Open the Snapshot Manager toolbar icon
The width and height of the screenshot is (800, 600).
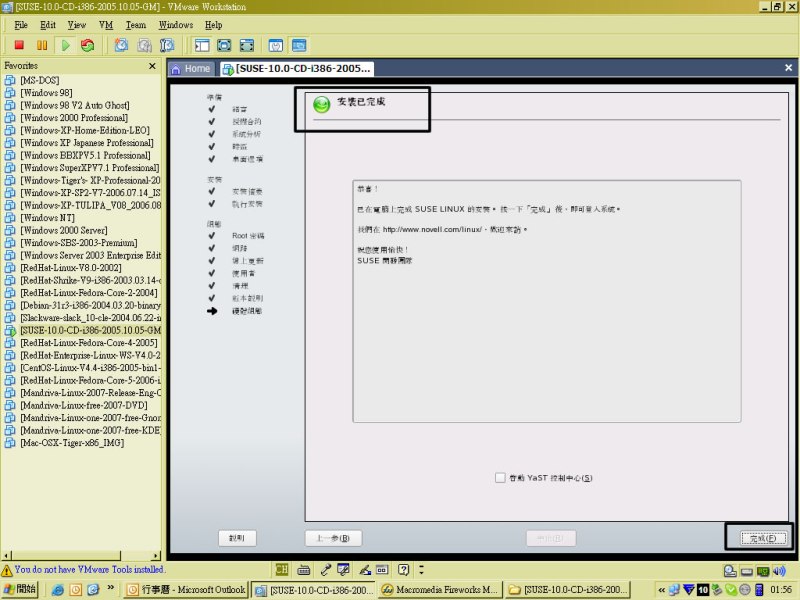tap(167, 45)
